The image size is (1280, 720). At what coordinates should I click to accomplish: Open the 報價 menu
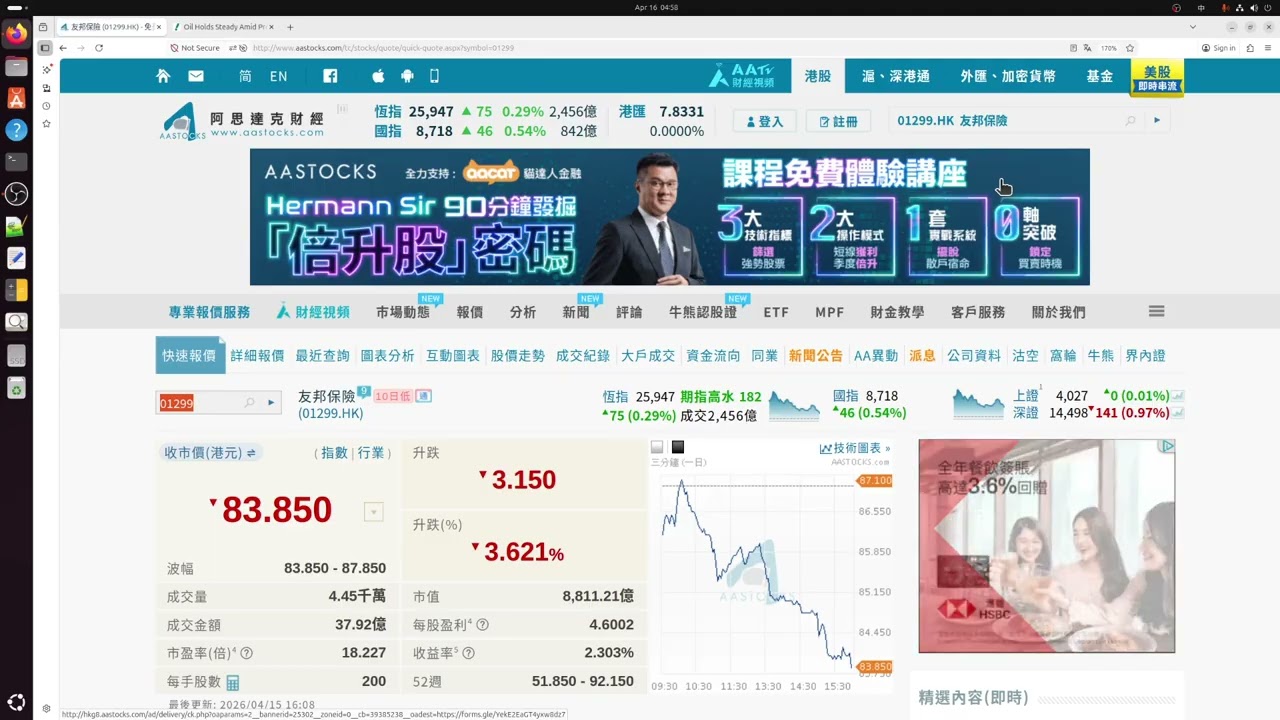click(x=470, y=312)
